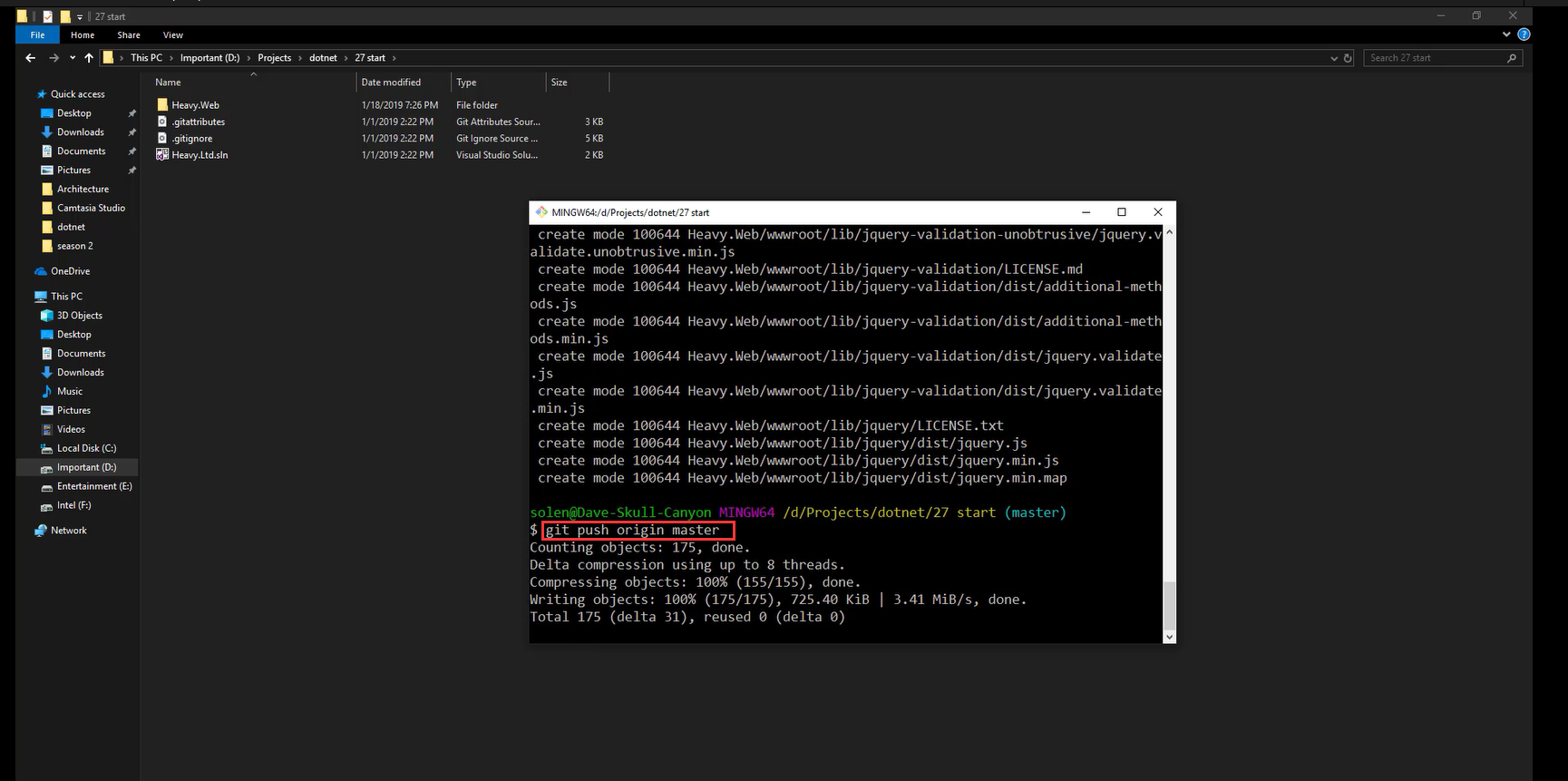
Task: Open the Quick Access Toolbar customize dropdown
Action: tap(80, 16)
